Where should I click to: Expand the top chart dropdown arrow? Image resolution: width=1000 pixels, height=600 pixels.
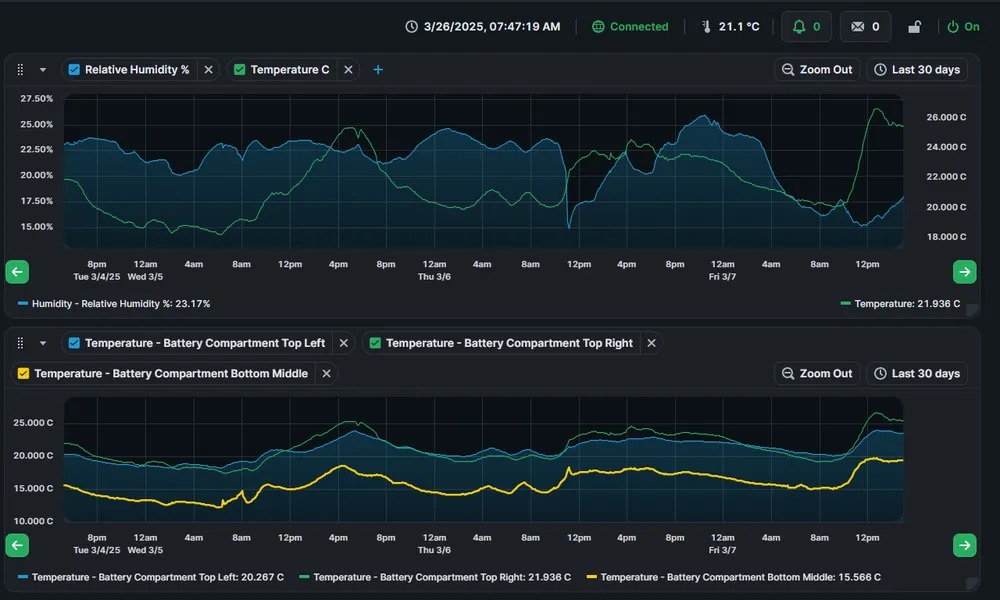click(43, 70)
